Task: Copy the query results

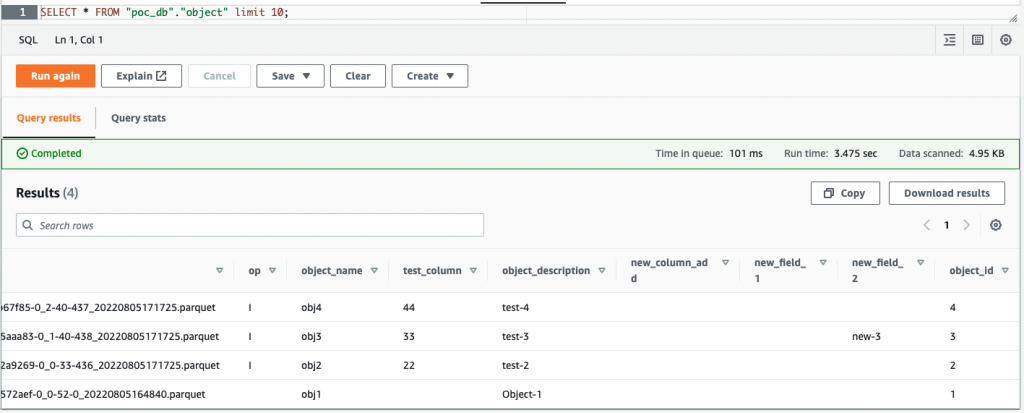Action: pos(845,193)
